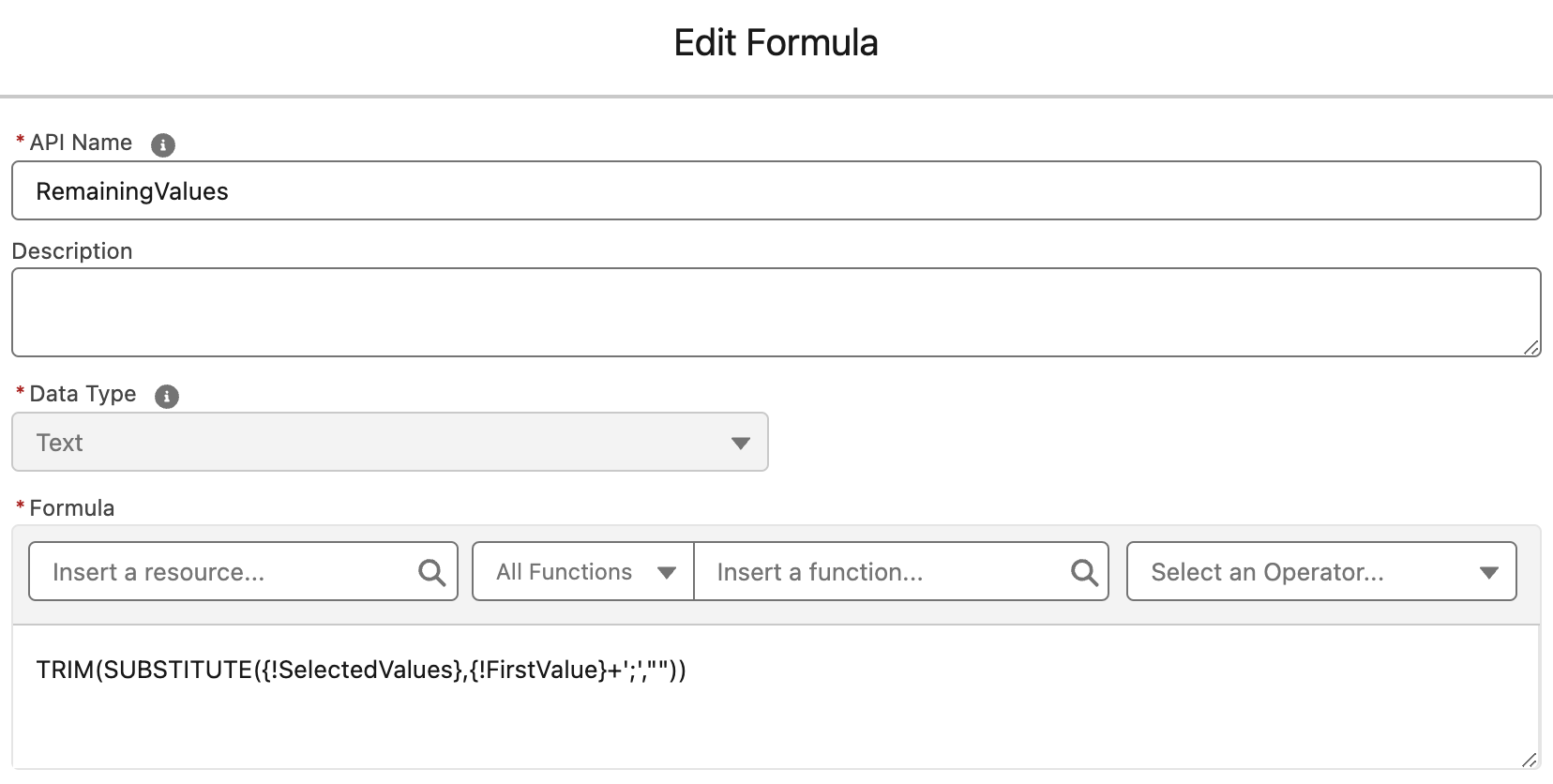Click the Data Type info icon
The image size is (1553, 784).
pos(166,396)
